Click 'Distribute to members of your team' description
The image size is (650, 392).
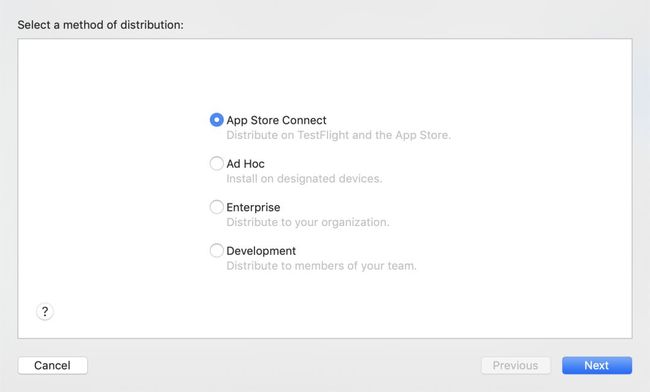click(321, 266)
